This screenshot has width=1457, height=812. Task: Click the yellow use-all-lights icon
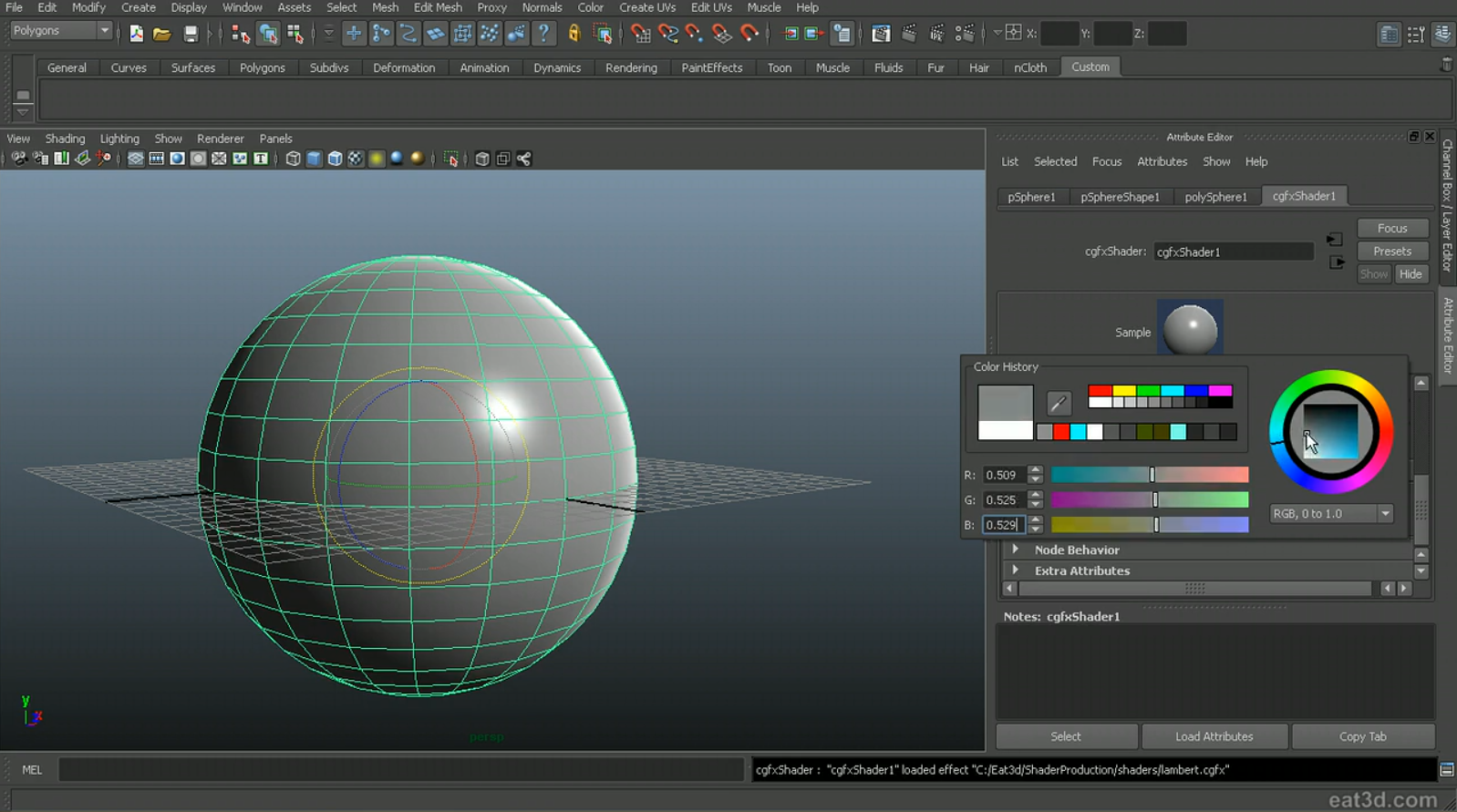[376, 159]
